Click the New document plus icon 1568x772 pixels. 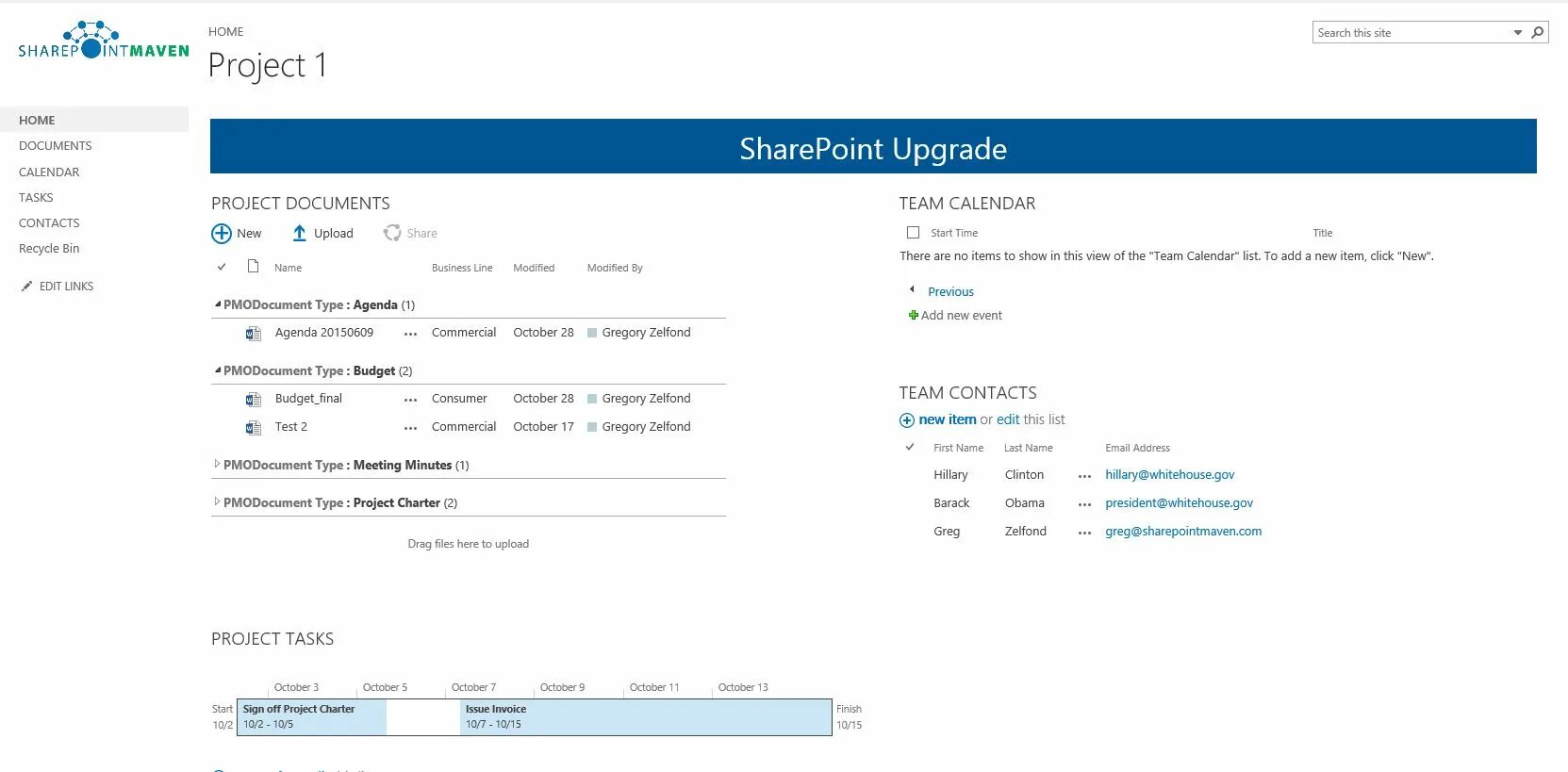pos(222,234)
